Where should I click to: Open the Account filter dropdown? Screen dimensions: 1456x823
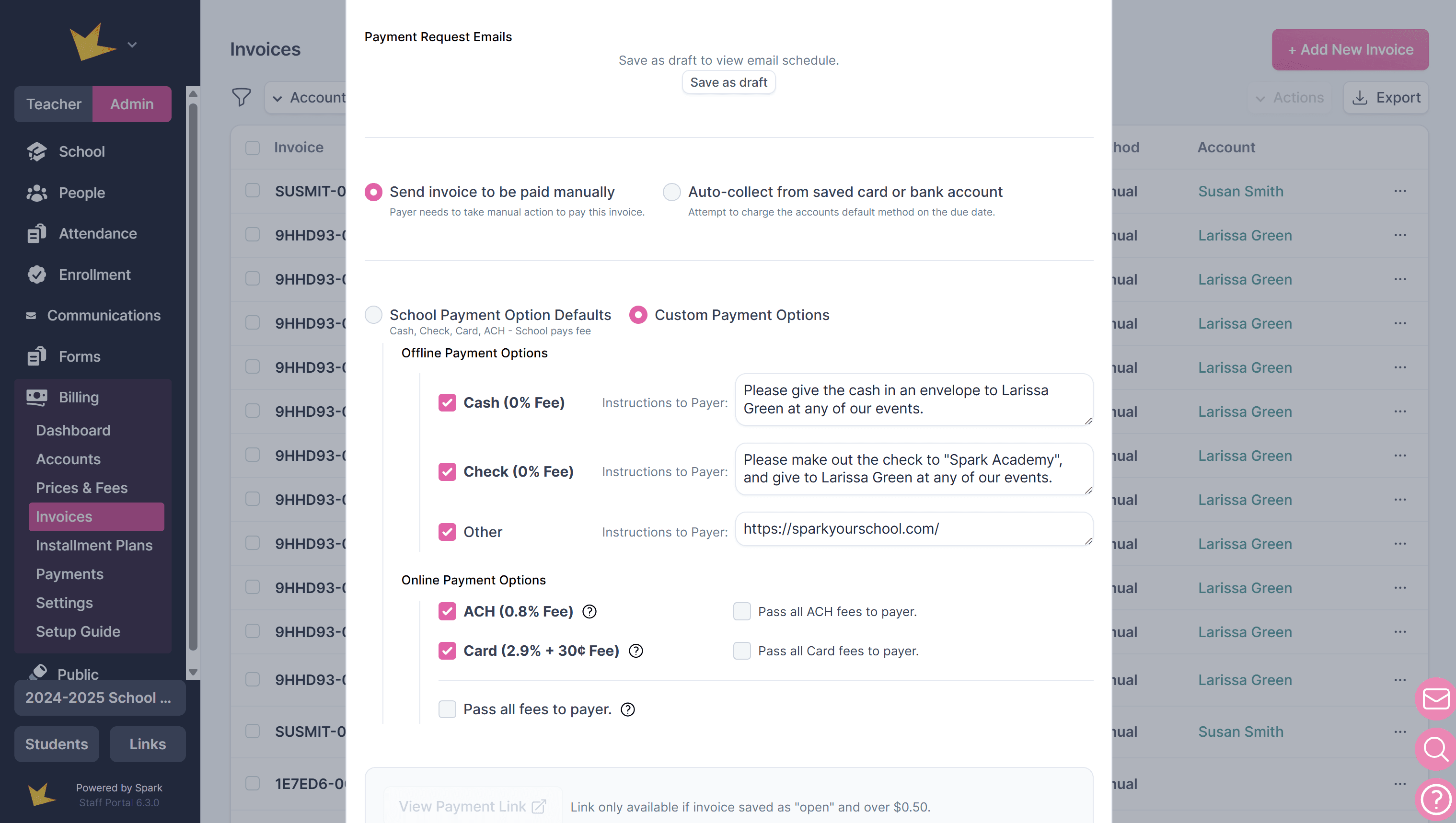click(x=308, y=98)
